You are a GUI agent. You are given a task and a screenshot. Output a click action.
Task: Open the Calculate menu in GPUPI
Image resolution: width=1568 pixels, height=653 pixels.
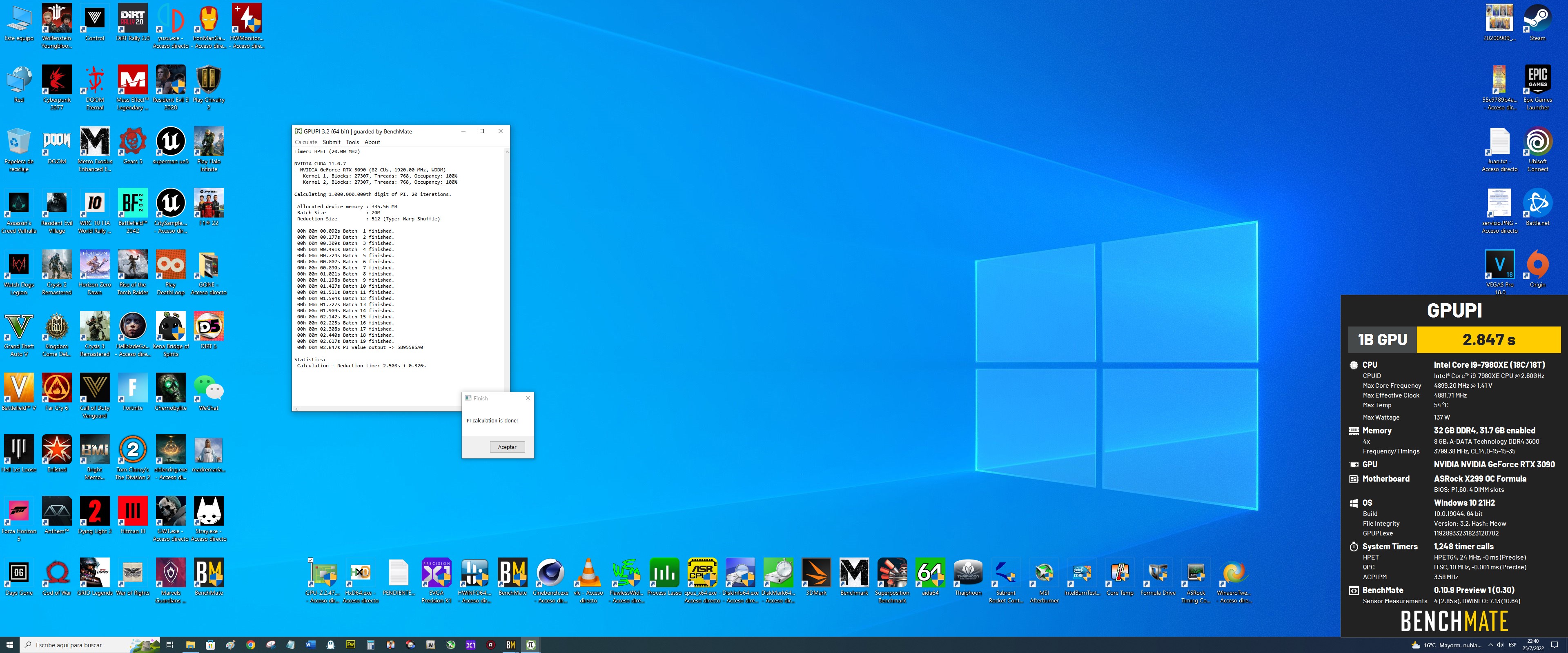305,142
